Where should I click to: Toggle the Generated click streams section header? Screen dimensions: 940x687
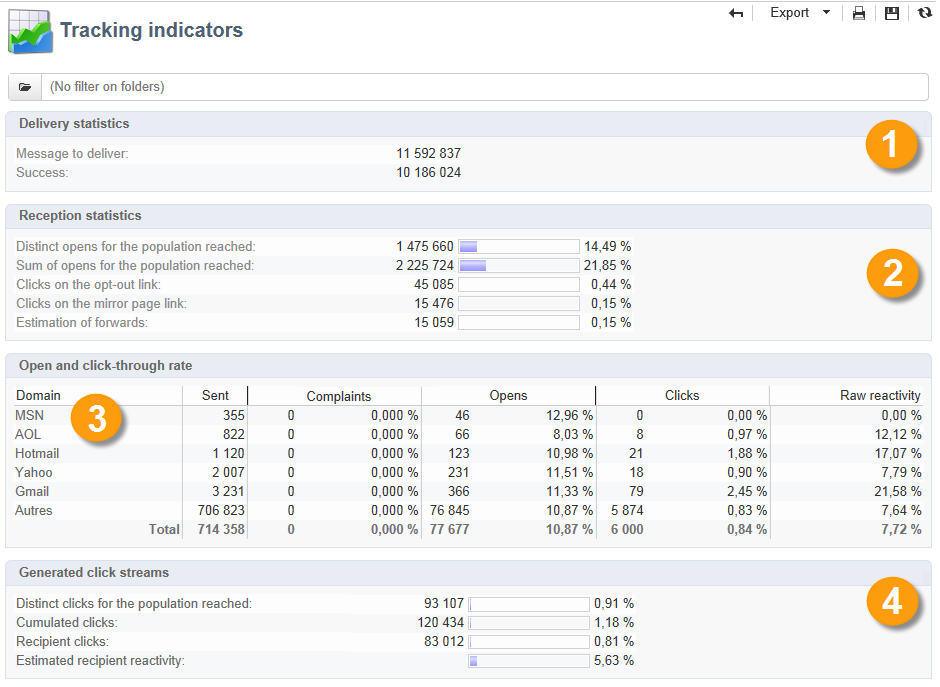coord(94,573)
